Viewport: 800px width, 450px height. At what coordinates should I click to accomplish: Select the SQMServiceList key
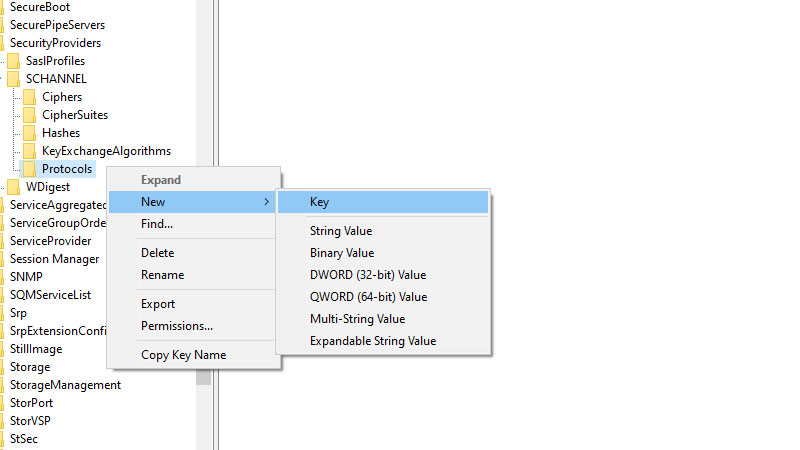[51, 295]
